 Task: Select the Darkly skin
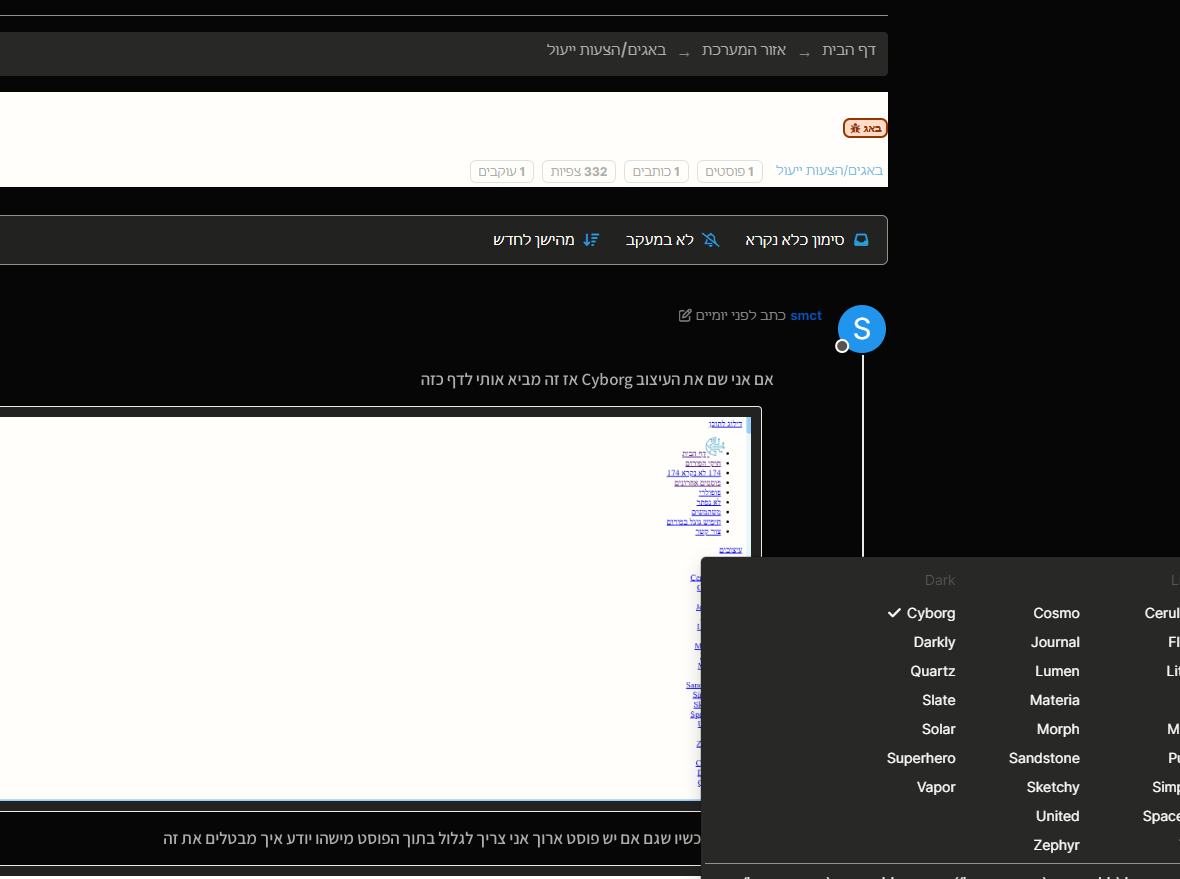point(934,642)
